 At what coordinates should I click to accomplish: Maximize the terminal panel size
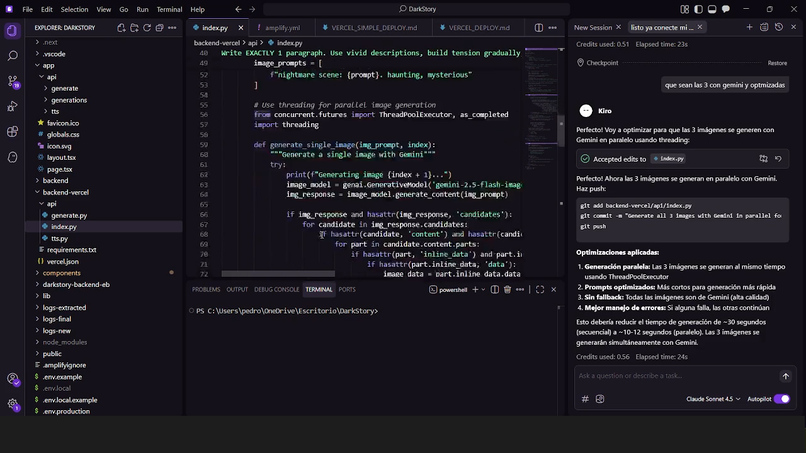coord(540,289)
